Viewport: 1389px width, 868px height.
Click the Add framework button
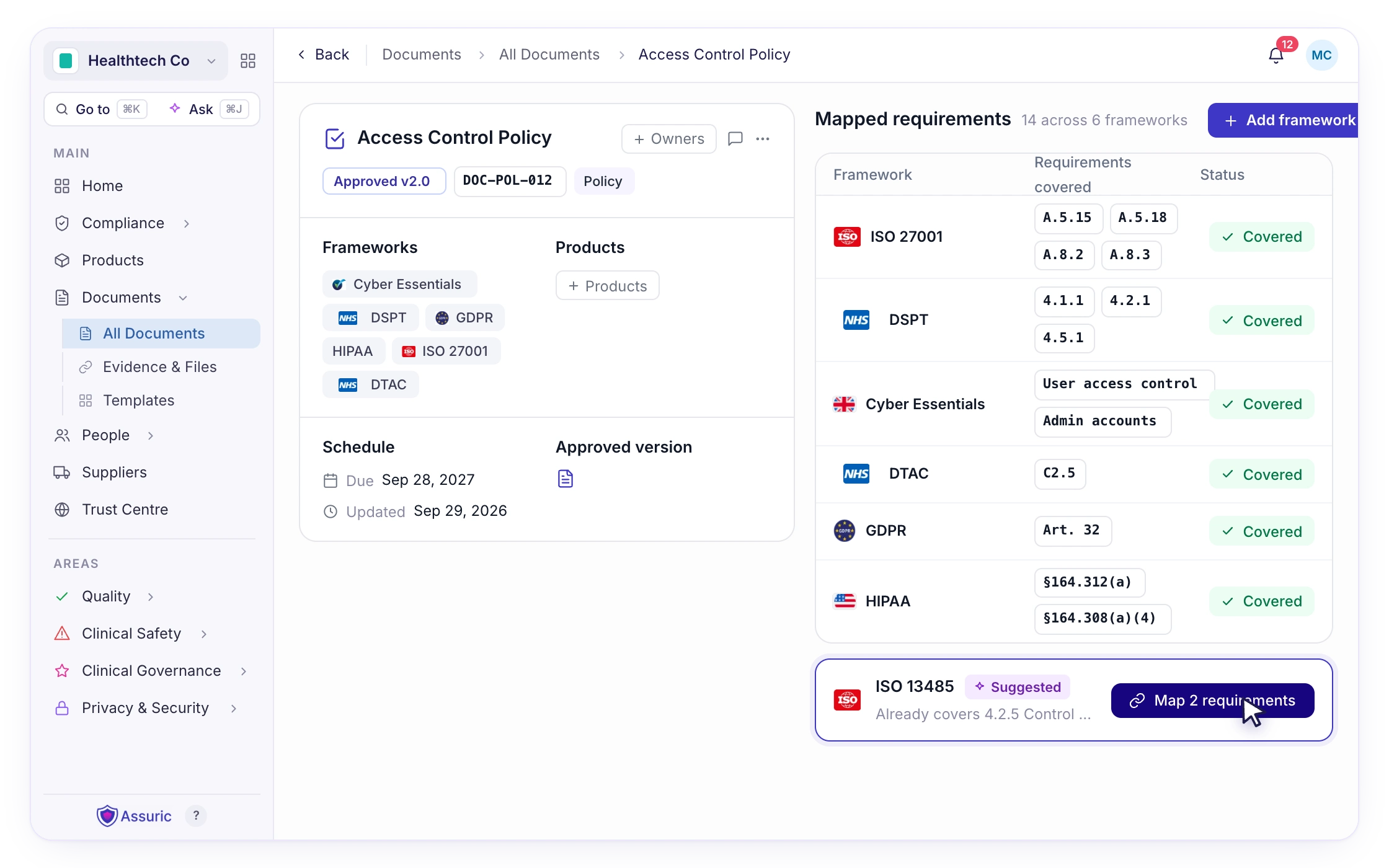click(x=1284, y=120)
